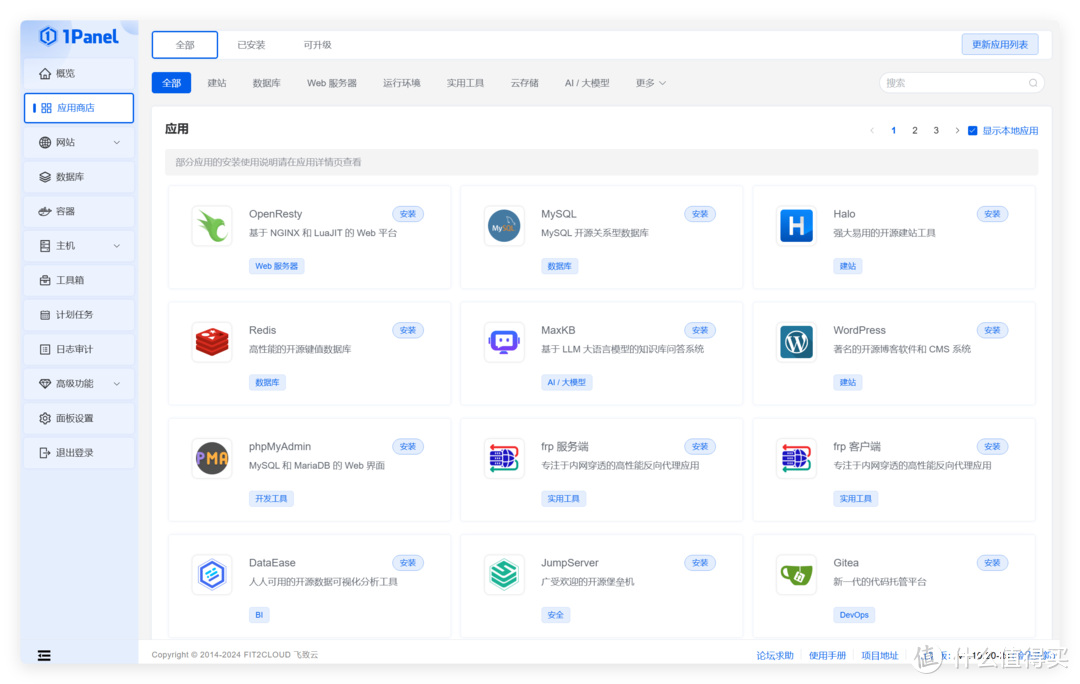Click the Redis app icon
Viewport: 1080px width, 684px height.
click(x=212, y=342)
